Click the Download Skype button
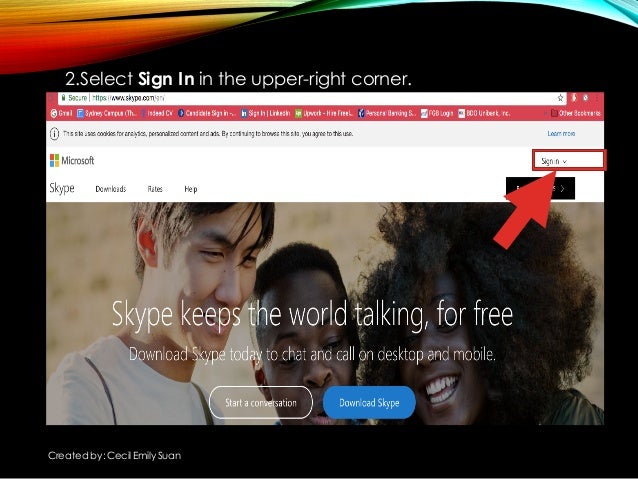638x479 pixels. pos(369,402)
